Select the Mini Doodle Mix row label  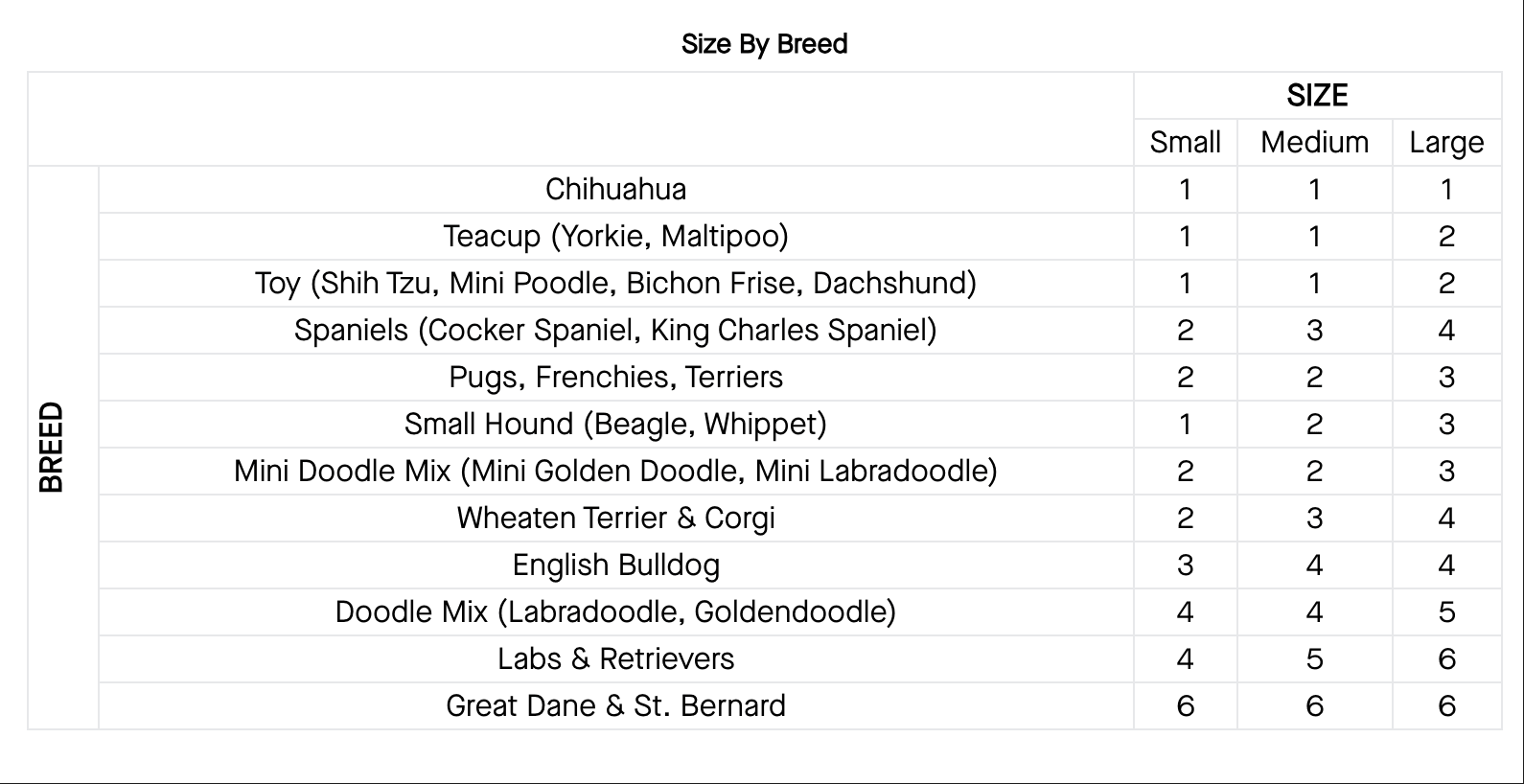(615, 471)
